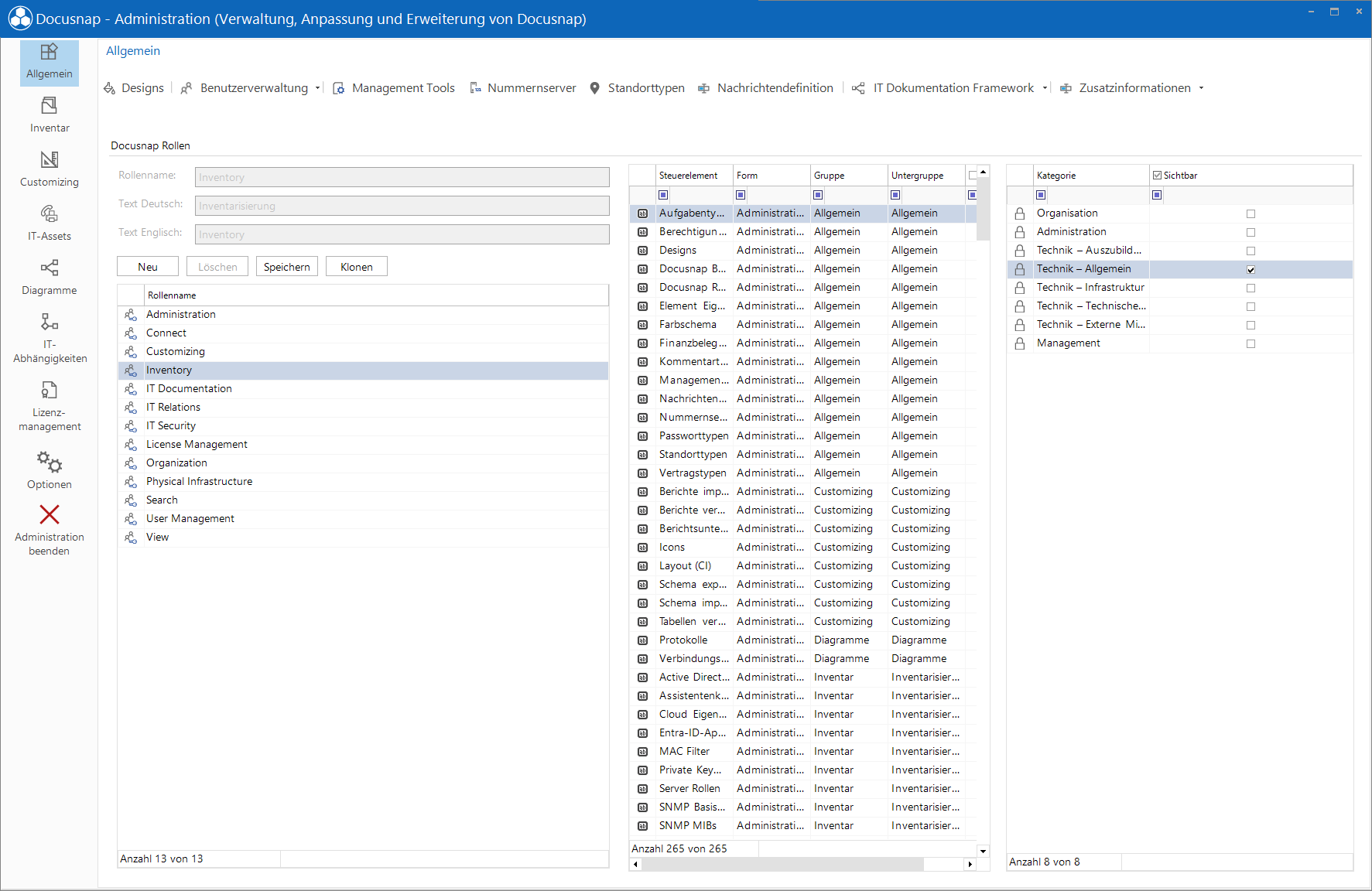Check Sichtbar for Administration category
1372x891 pixels.
(1251, 232)
